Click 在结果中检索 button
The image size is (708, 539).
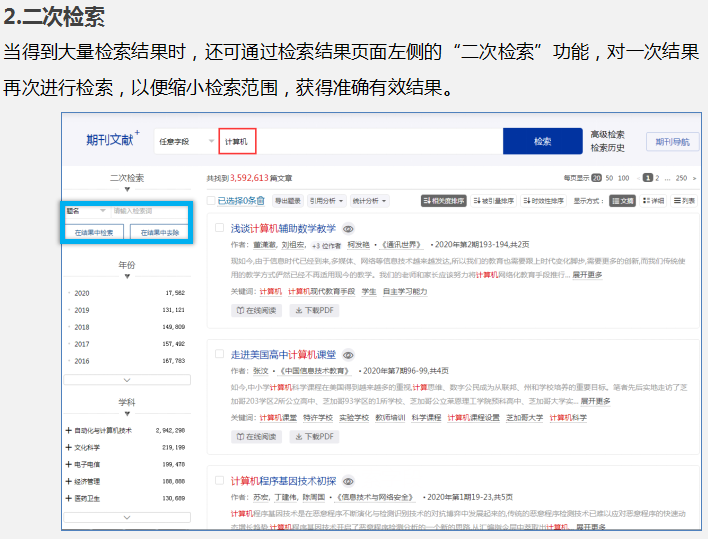point(94,232)
